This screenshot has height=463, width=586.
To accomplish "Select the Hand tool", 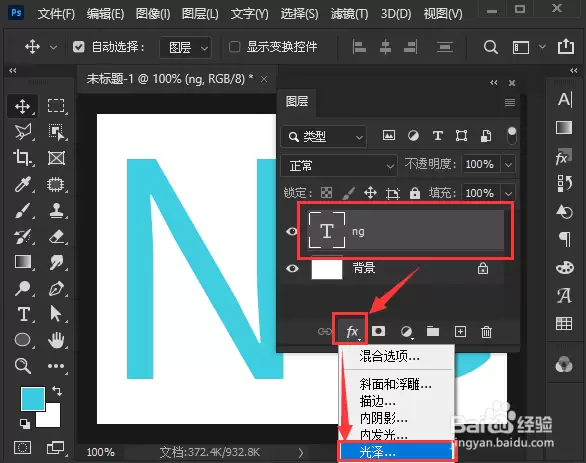I will pyautogui.click(x=56, y=340).
